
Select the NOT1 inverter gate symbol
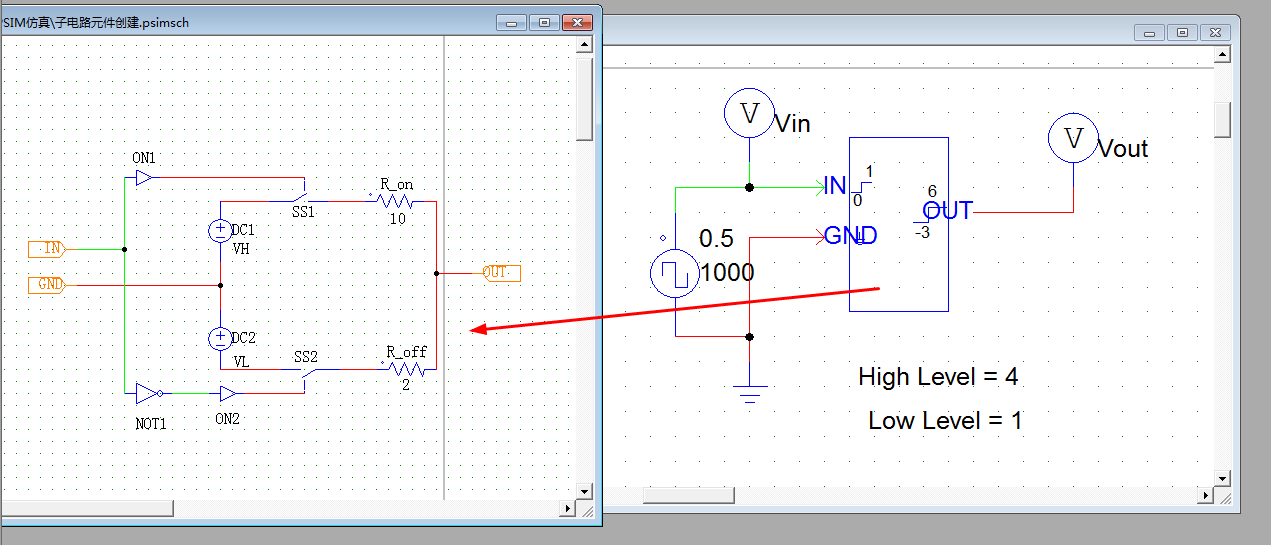[x=148, y=393]
